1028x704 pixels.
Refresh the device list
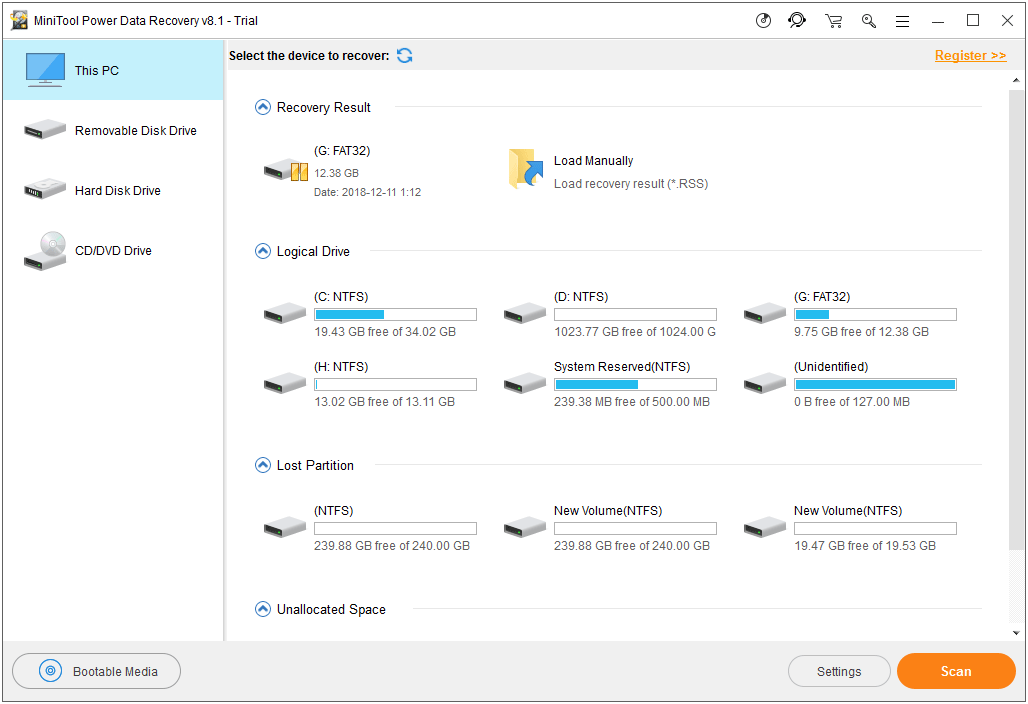(x=404, y=56)
